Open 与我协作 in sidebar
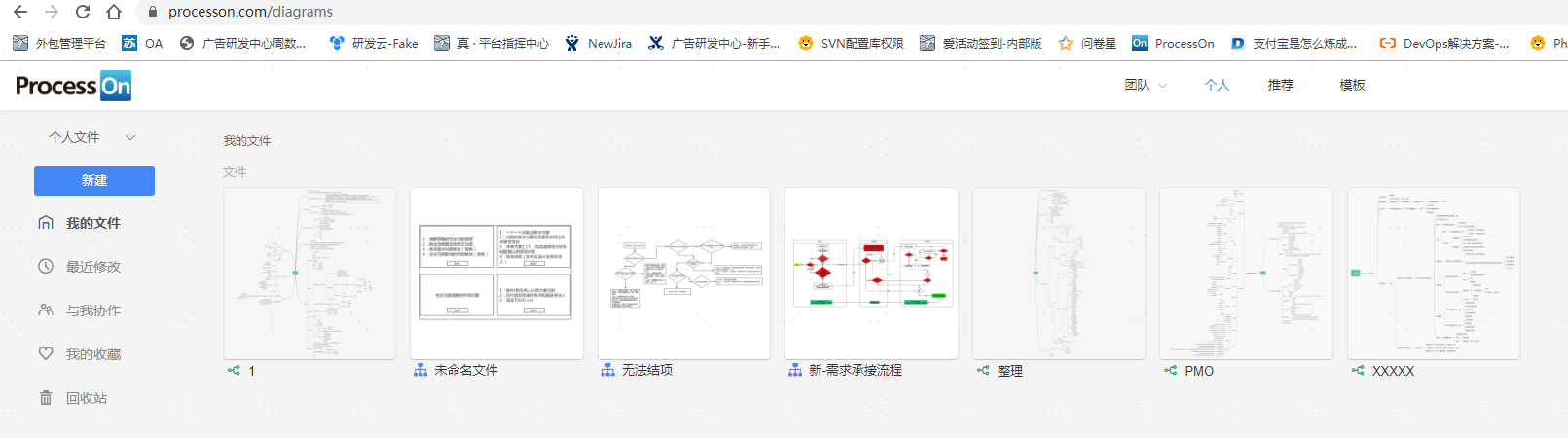The image size is (1568, 438). click(x=93, y=310)
